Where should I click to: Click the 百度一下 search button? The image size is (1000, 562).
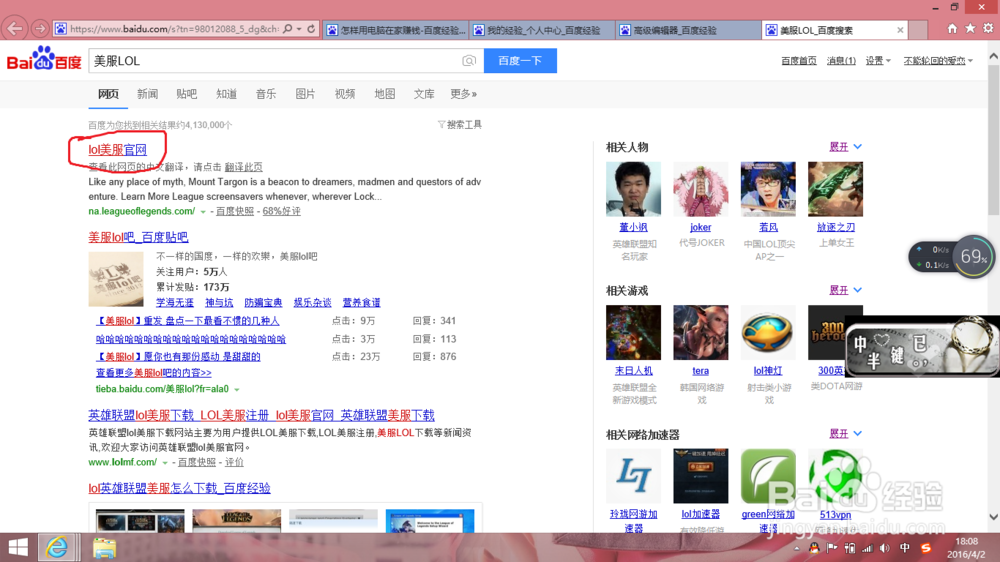(x=520, y=61)
